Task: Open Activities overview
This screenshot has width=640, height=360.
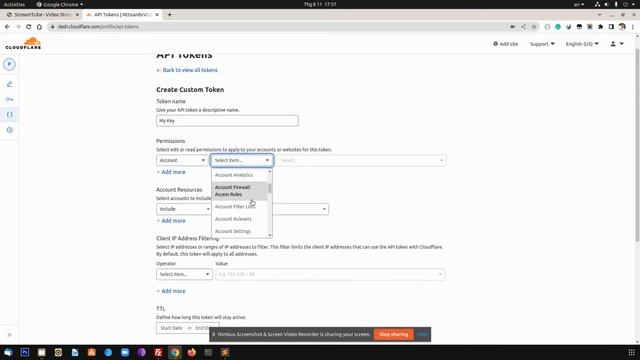Action: [x=14, y=4]
